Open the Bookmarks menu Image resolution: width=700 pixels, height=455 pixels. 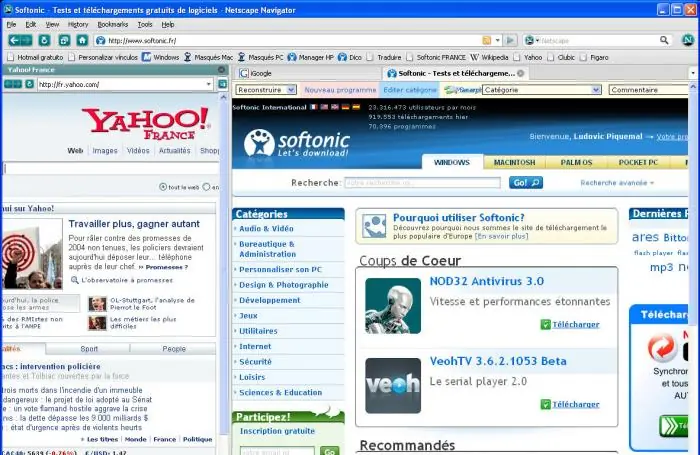(113, 25)
